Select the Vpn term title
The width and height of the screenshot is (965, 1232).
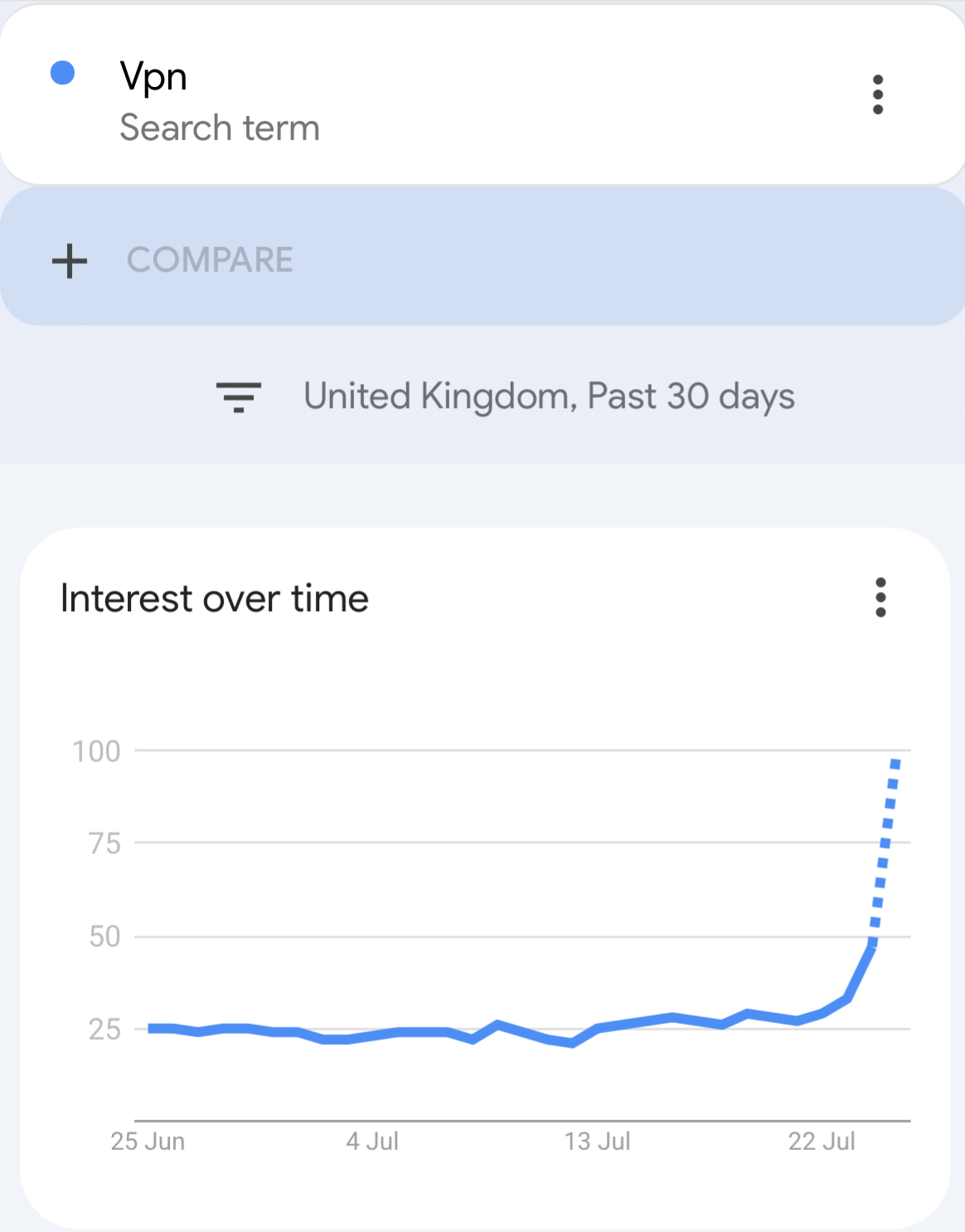click(153, 76)
